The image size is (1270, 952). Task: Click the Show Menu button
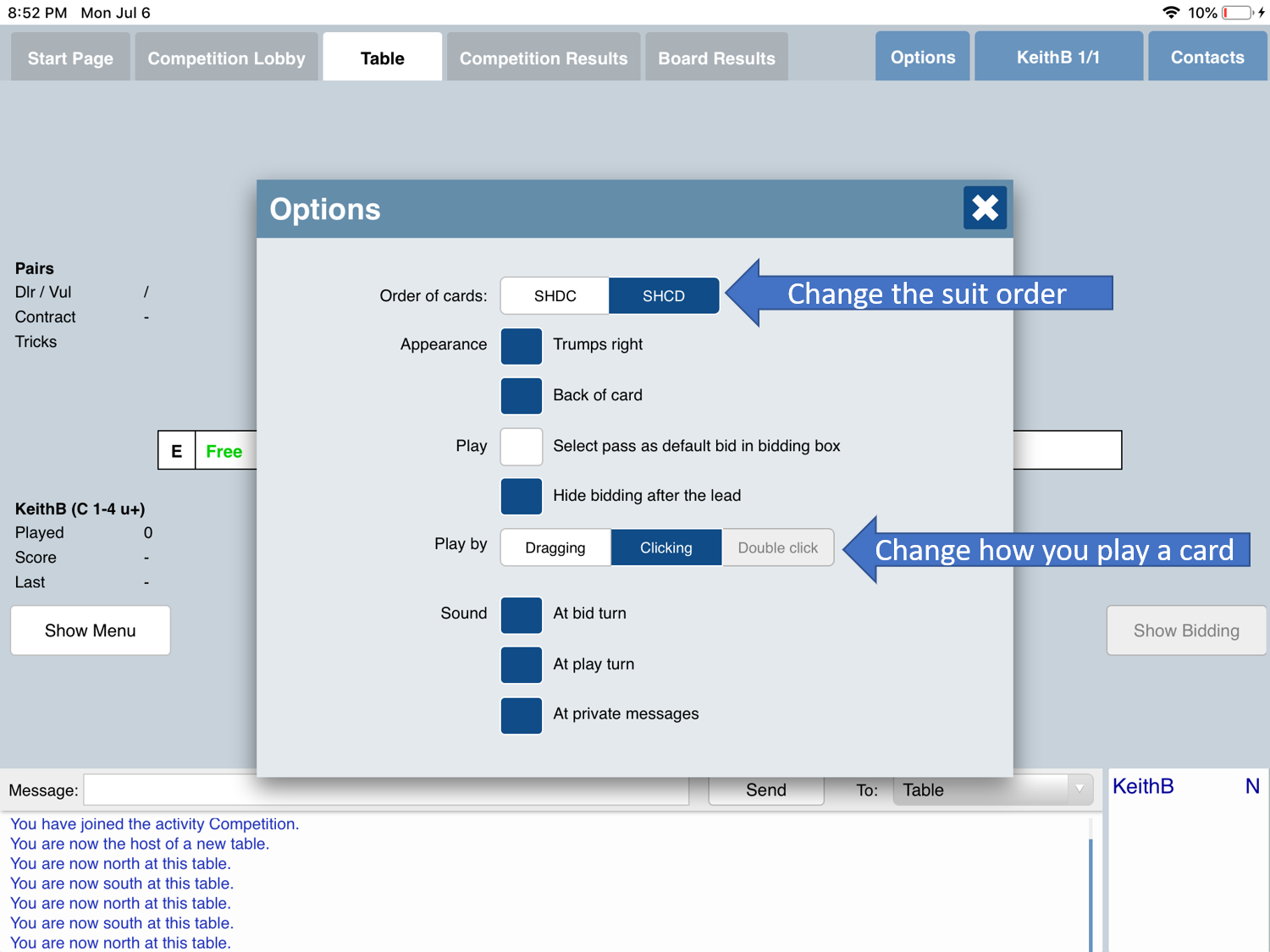point(91,630)
